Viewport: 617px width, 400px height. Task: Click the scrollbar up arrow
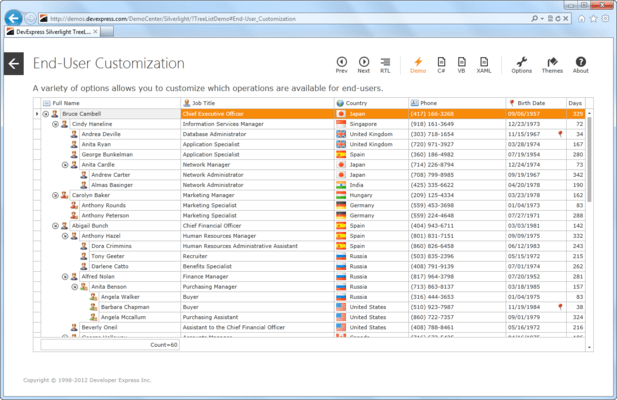click(589, 113)
